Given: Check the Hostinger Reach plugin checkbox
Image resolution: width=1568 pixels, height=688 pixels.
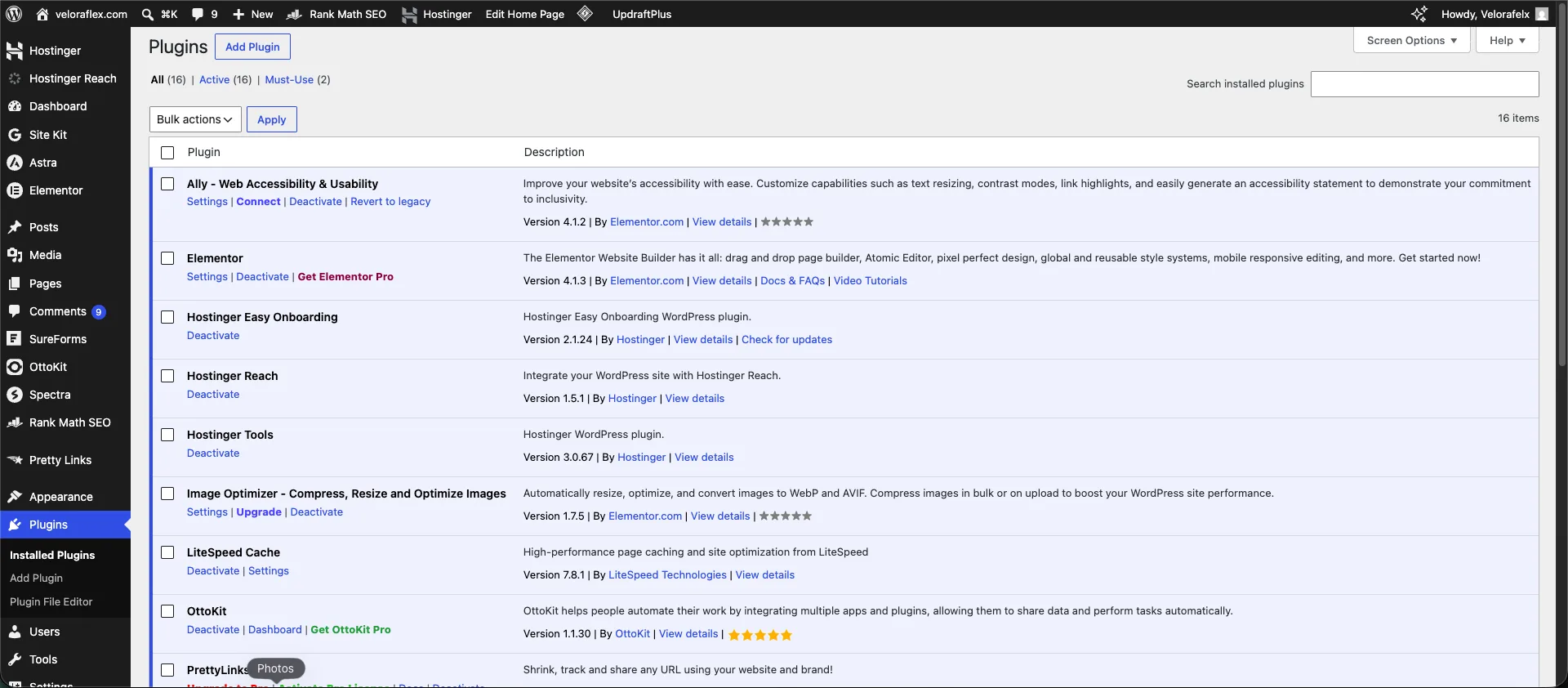Looking at the screenshot, I should (x=167, y=376).
